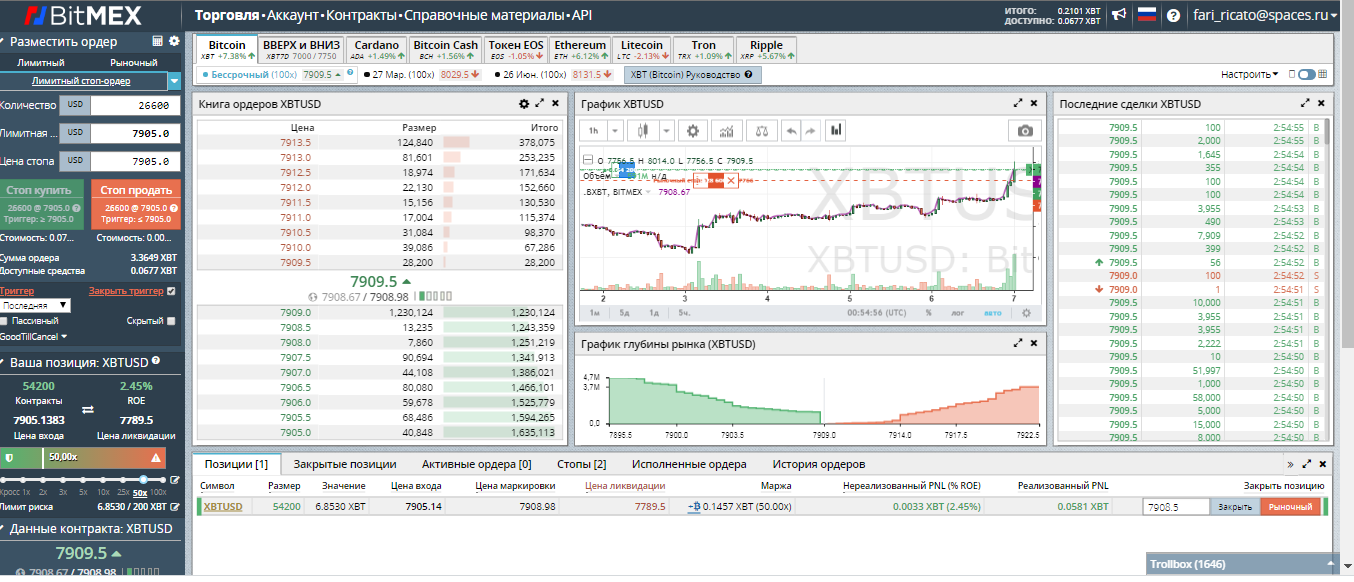Open the Настроить dropdown
The image size is (1354, 582).
[x=1249, y=75]
